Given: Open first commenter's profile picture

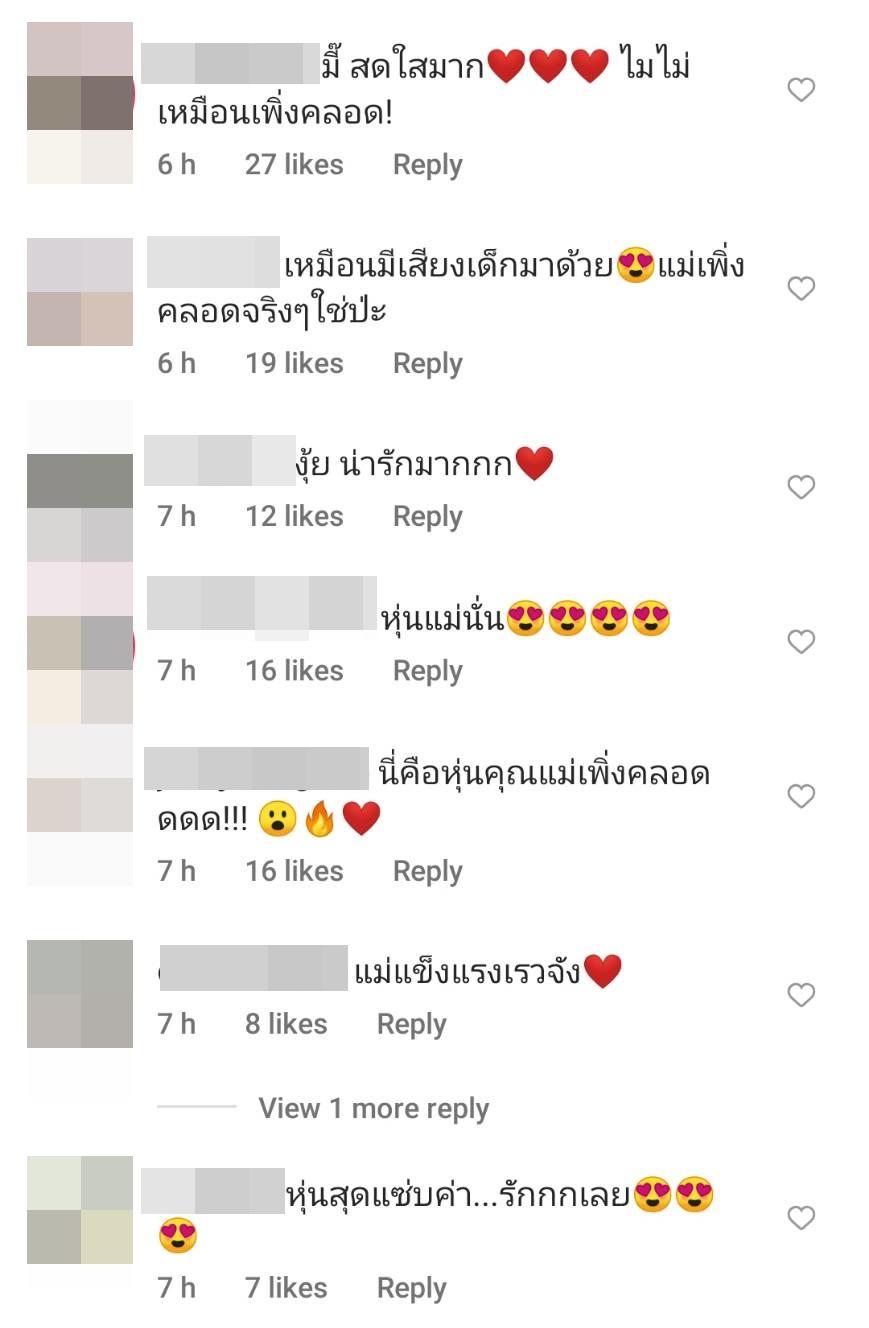Looking at the screenshot, I should coord(80,103).
